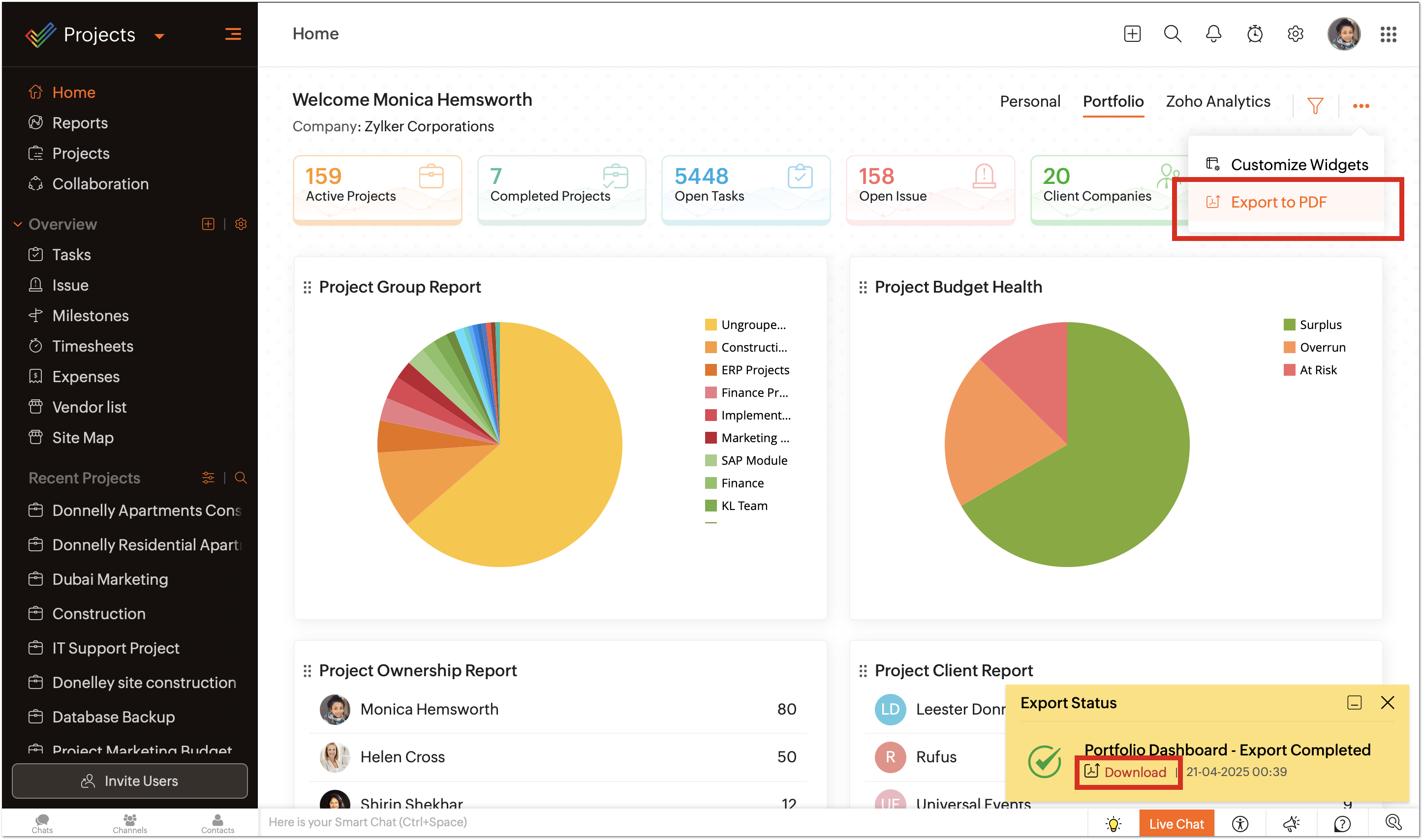Open the search magnifier in top bar
Image resolution: width=1423 pixels, height=840 pixels.
tap(1172, 34)
